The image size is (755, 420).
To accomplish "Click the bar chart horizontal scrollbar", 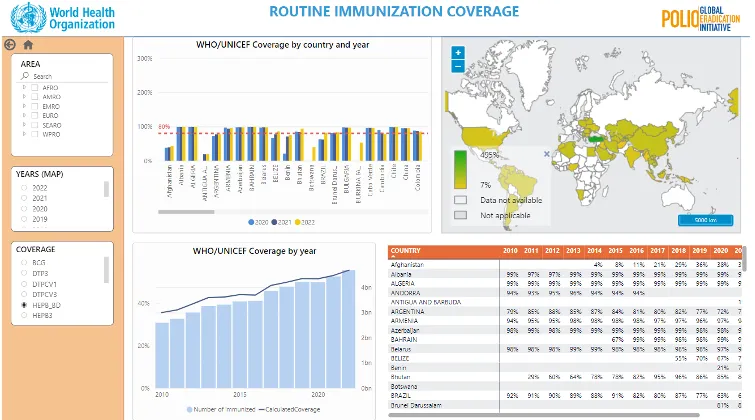I will click(x=186, y=212).
